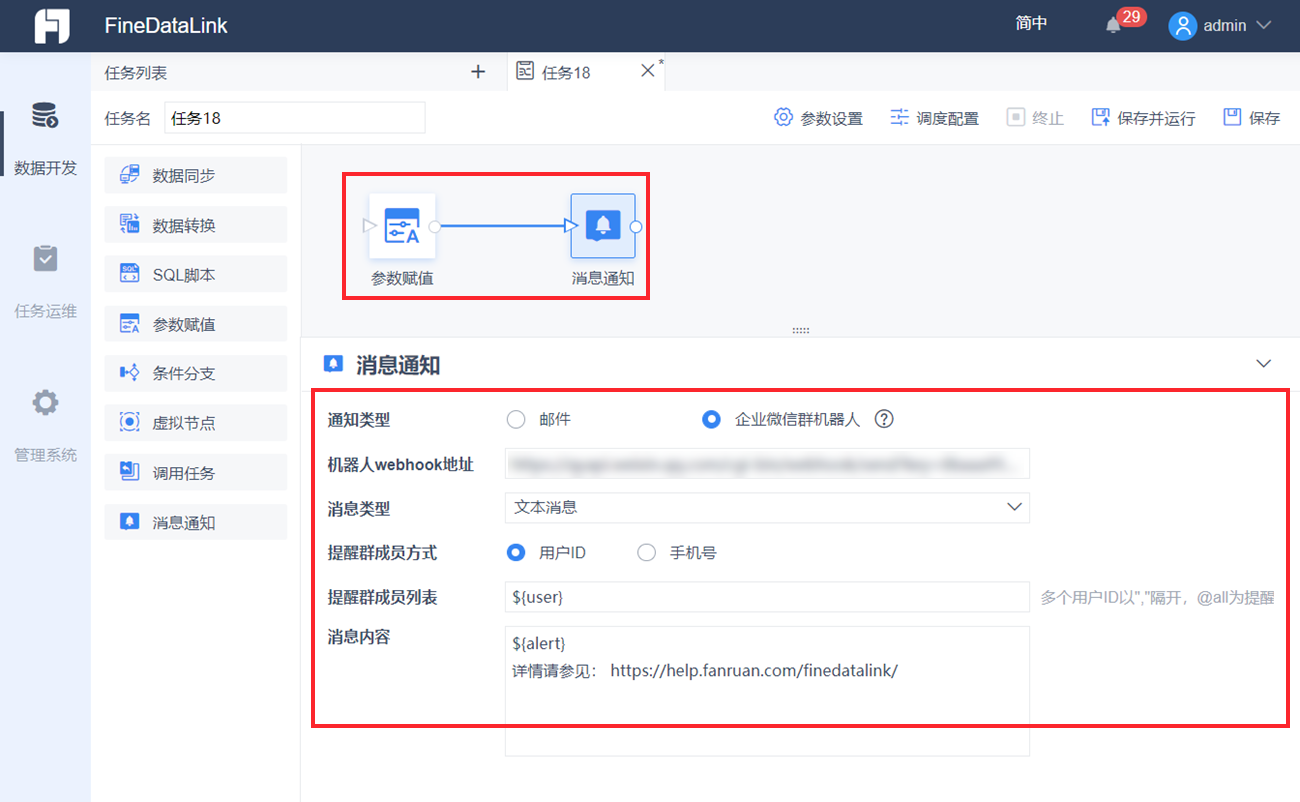Open the 简中 language selector
This screenshot has width=1300, height=802.
tap(1031, 24)
